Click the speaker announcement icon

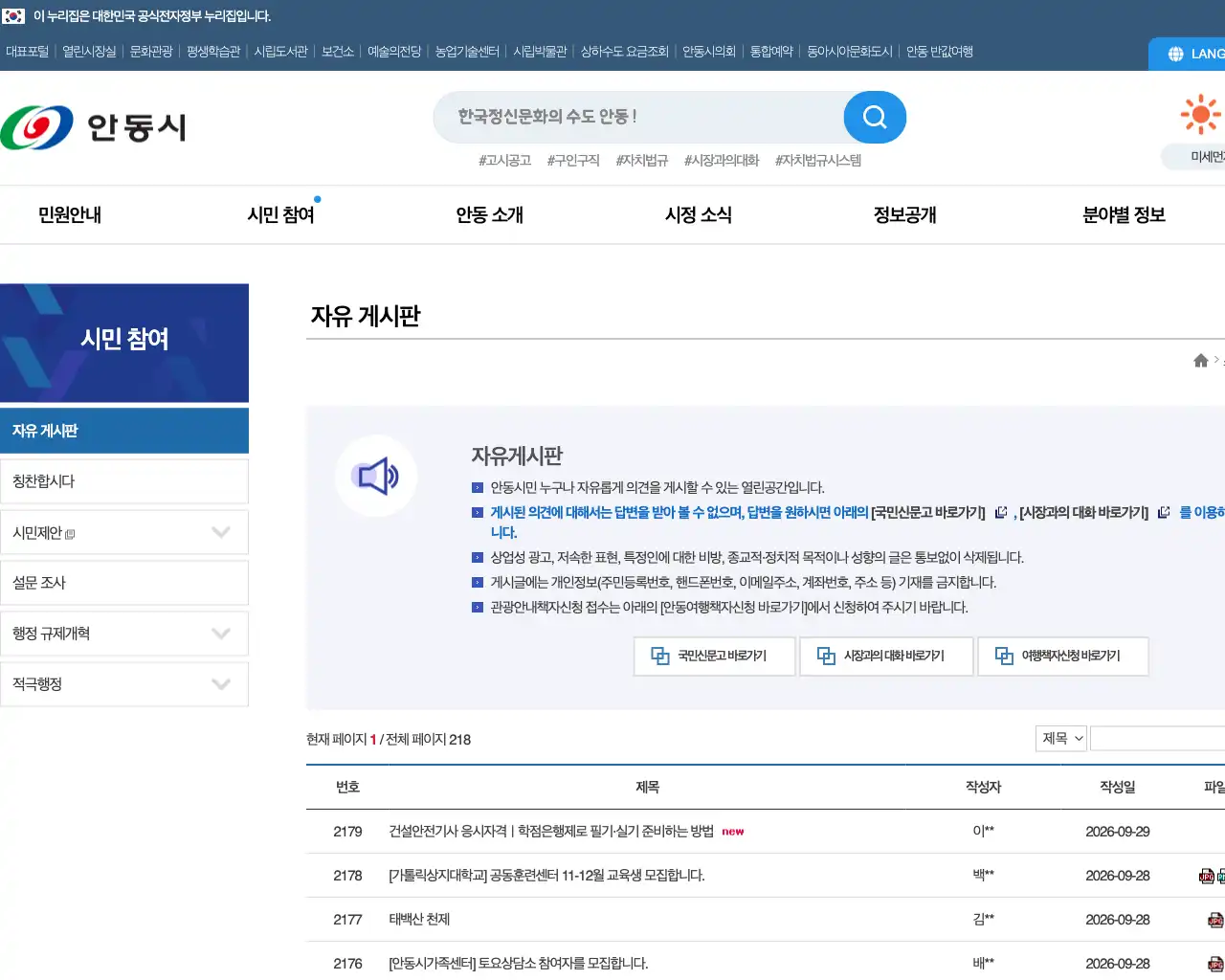375,476
